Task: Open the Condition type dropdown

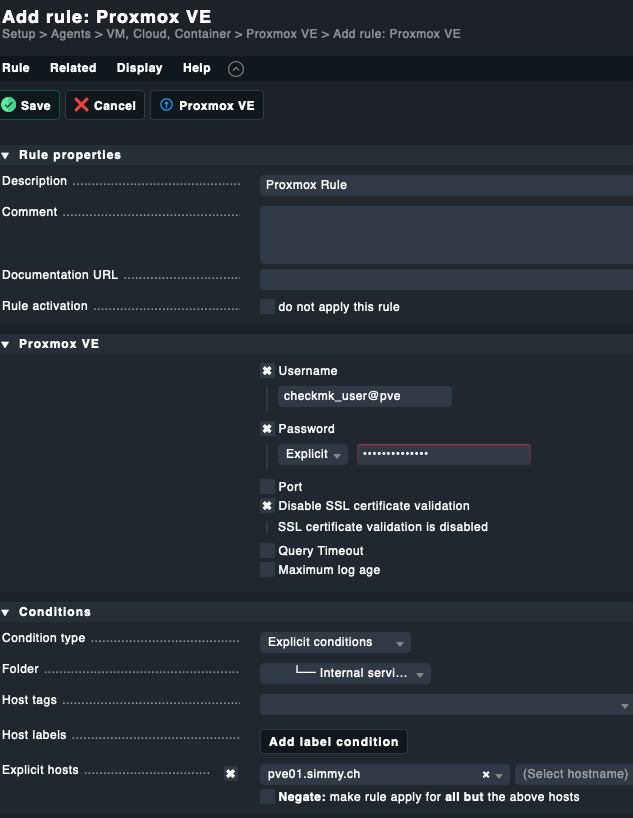Action: point(335,642)
